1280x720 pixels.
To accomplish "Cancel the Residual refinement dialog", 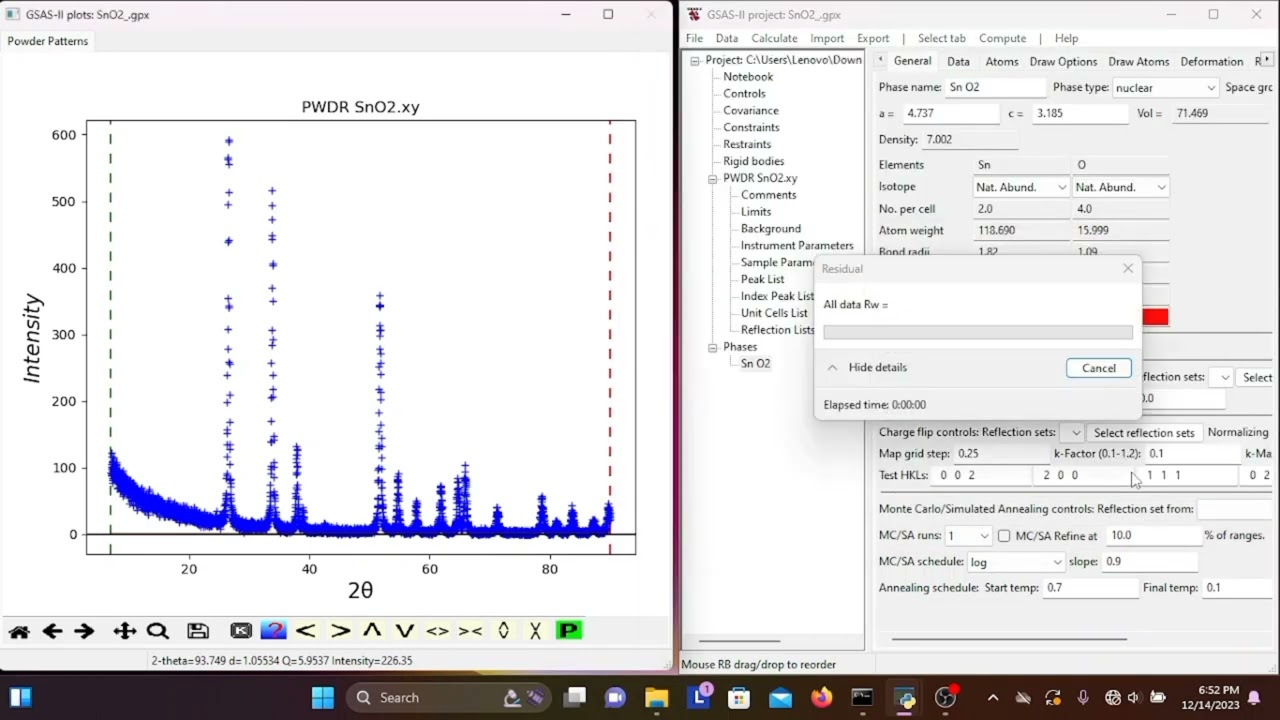I will click(1099, 368).
